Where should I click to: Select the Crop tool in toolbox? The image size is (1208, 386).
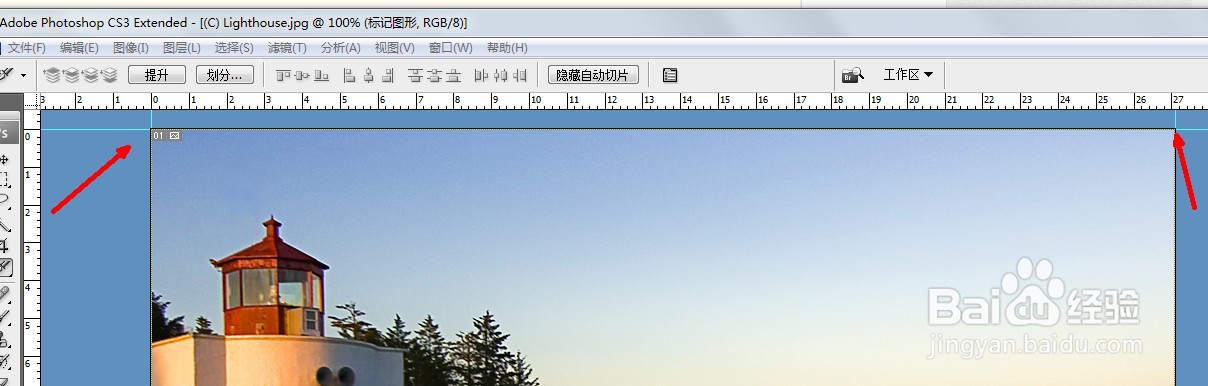tap(5, 245)
